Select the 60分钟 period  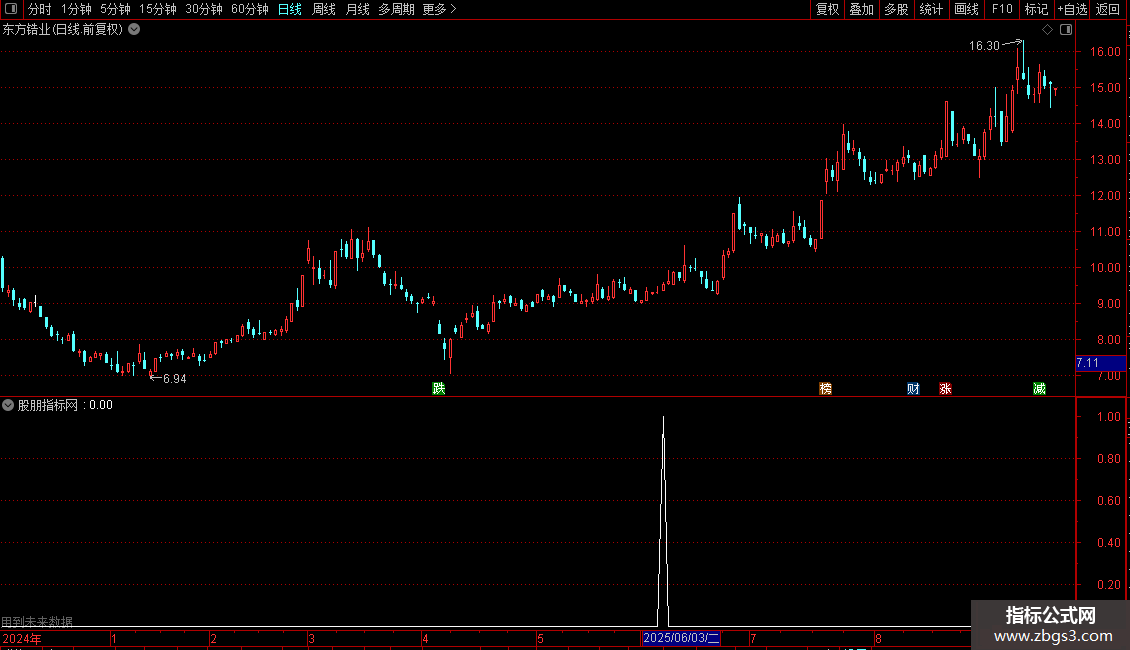(249, 9)
